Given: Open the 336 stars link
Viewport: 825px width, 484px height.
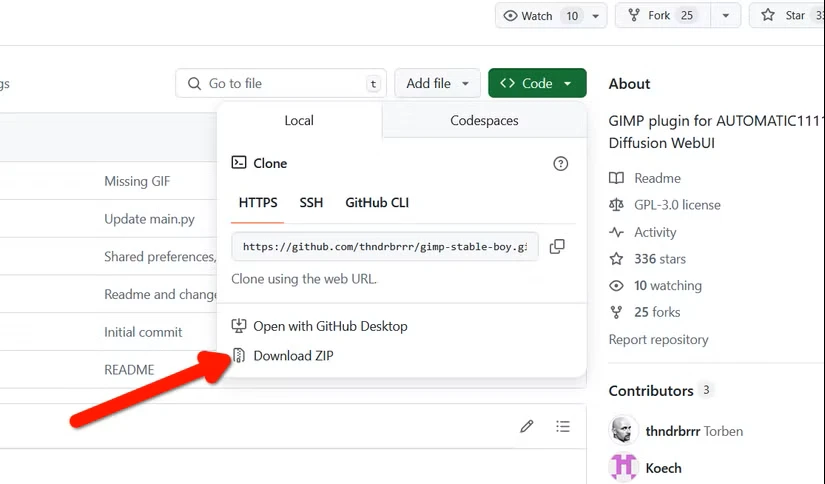Looking at the screenshot, I should pos(660,259).
